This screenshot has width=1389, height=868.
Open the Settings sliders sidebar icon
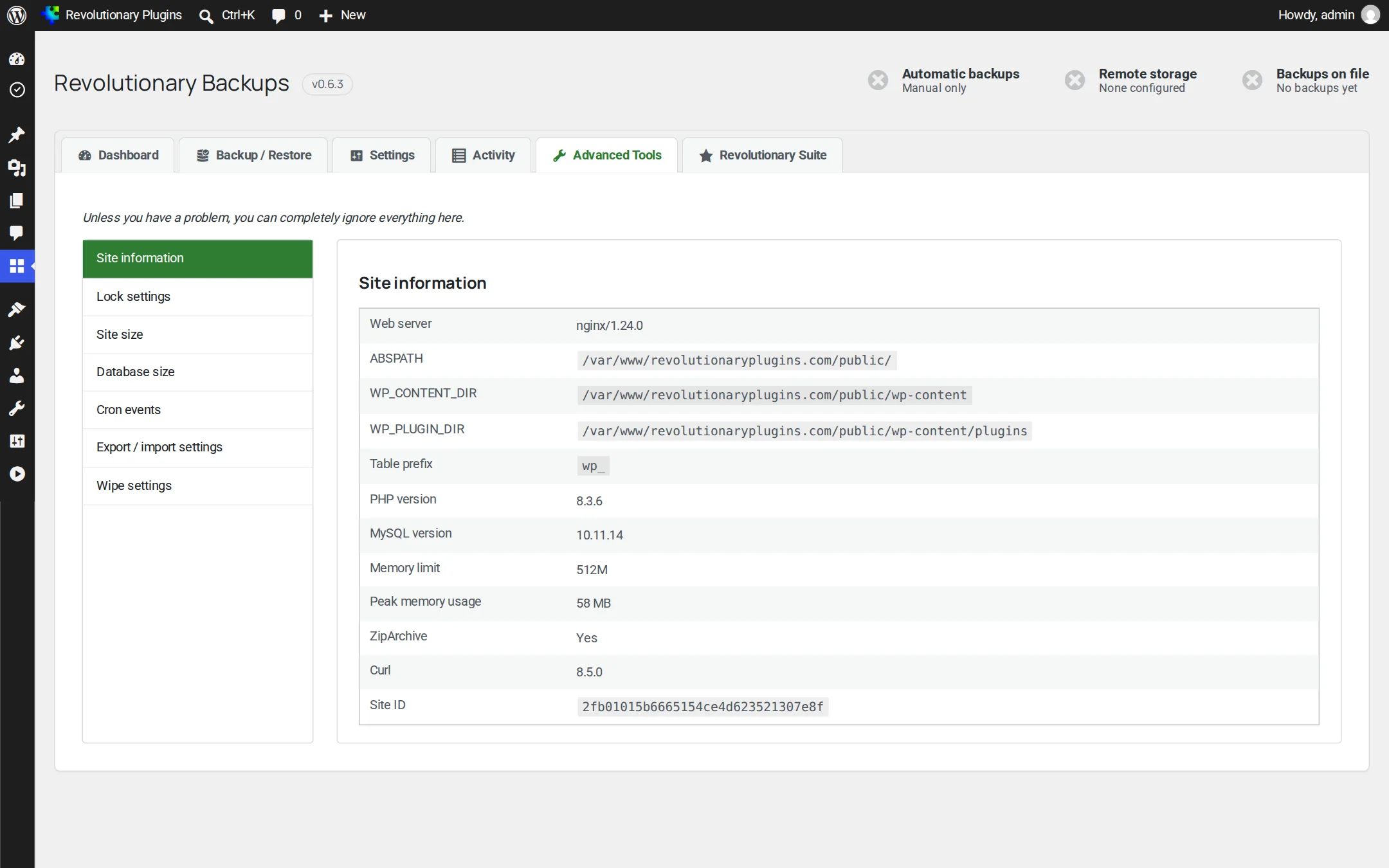17,441
